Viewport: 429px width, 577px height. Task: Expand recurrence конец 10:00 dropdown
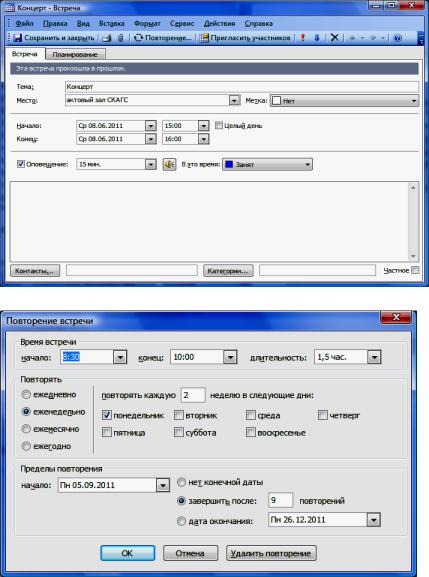[230, 357]
